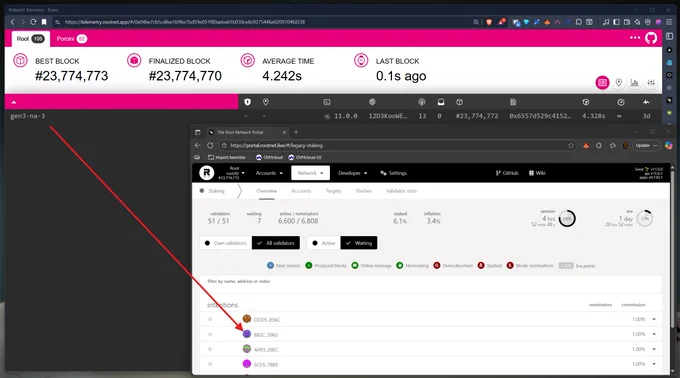Click the era progress circle indicator

coord(645,218)
